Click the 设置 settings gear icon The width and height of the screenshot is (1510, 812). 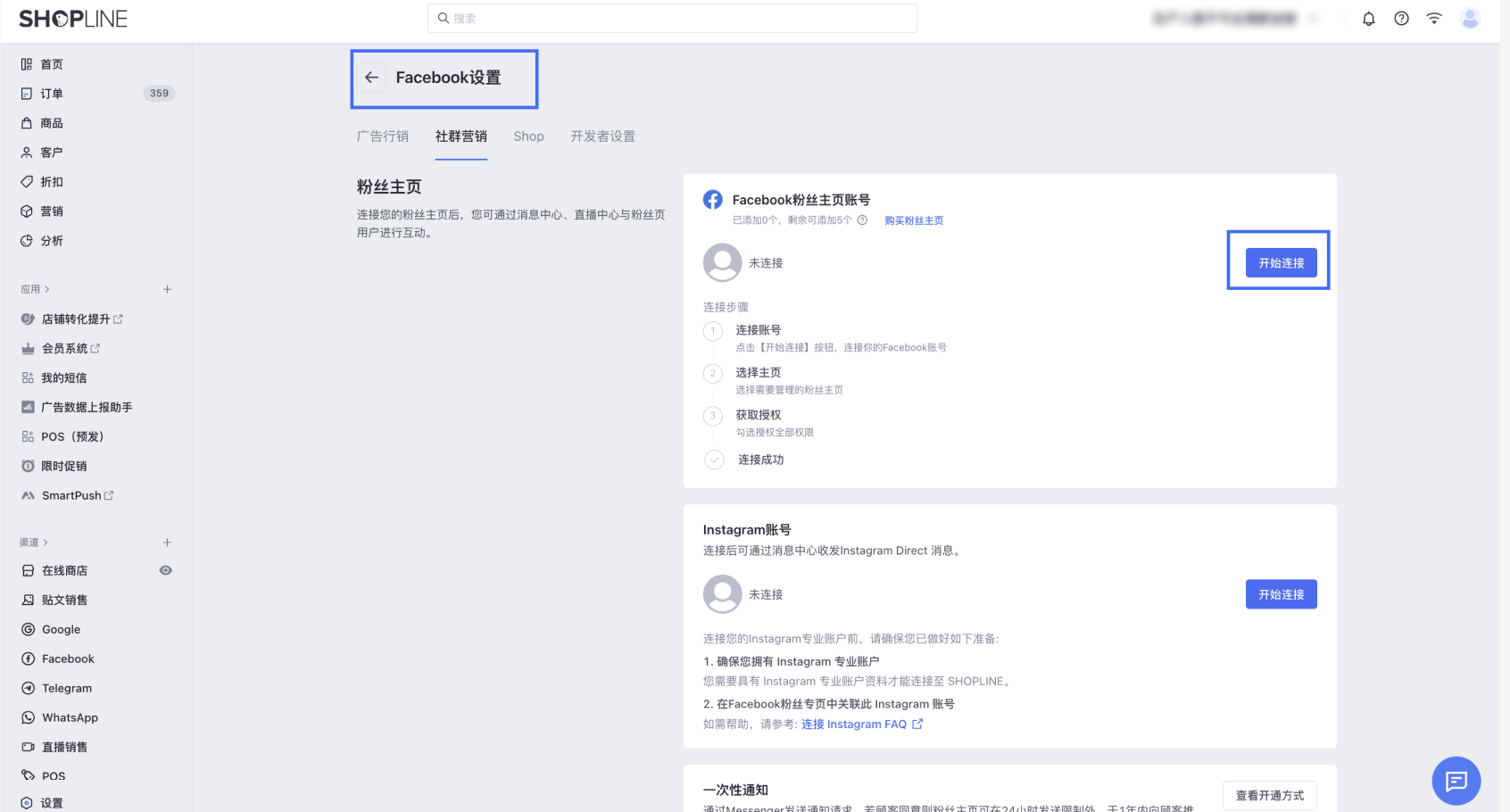coord(27,803)
